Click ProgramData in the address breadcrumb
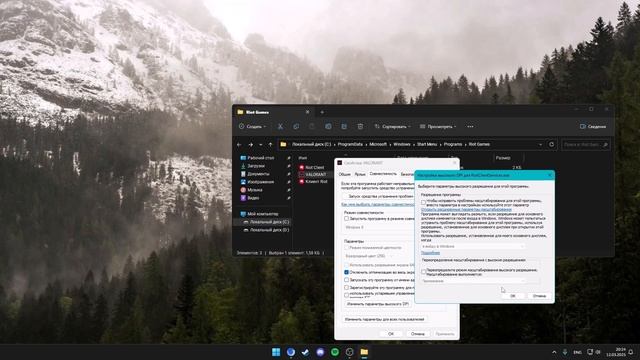Screen dimensions: 640x360 (350, 144)
